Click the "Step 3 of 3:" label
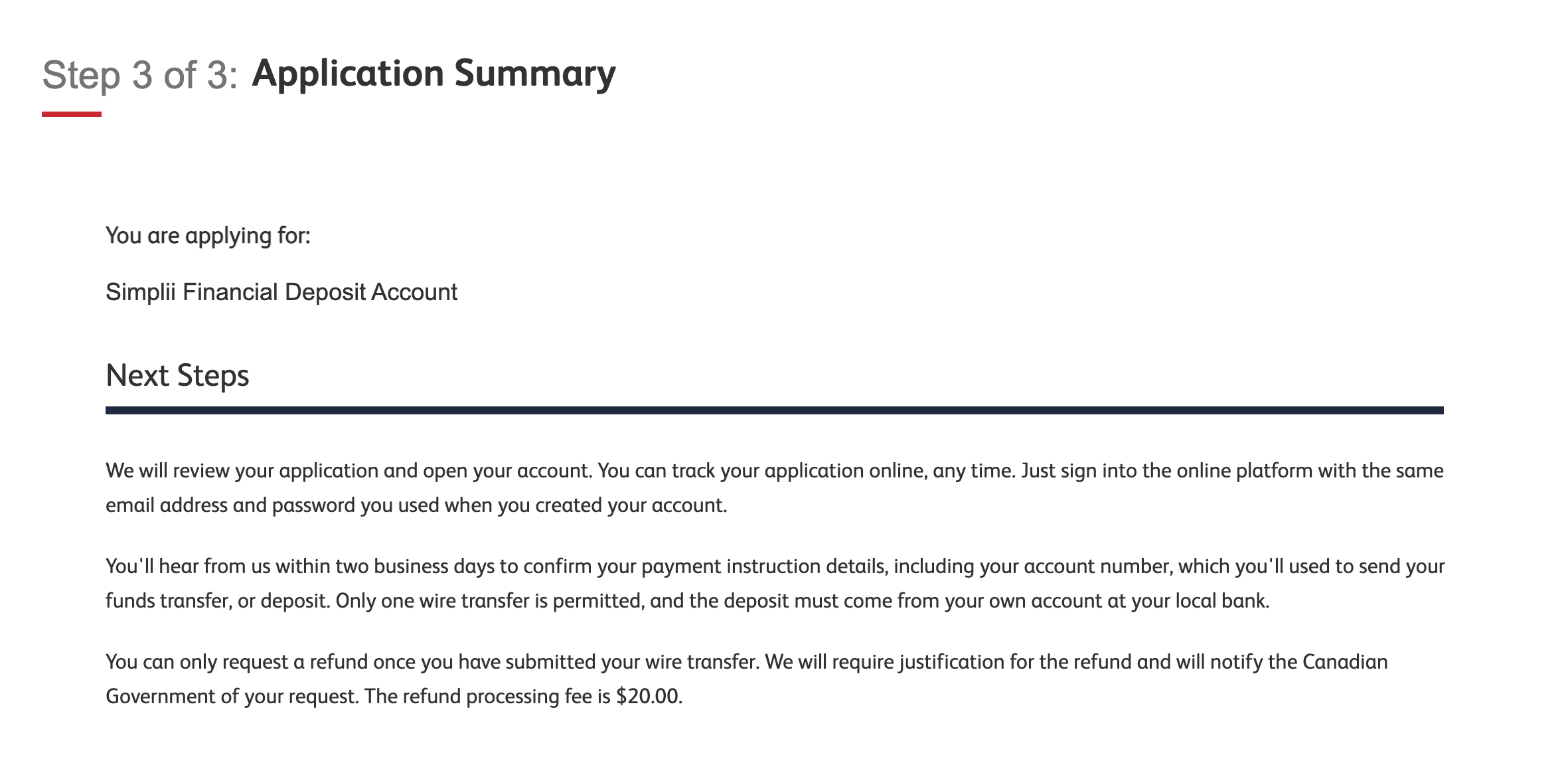 click(139, 74)
